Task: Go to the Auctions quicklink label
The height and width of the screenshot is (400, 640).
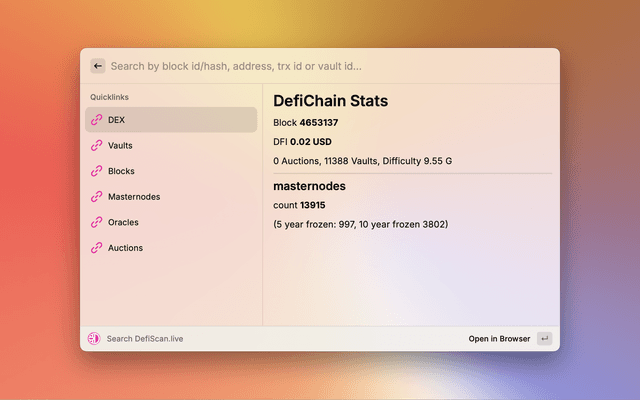Action: pyautogui.click(x=125, y=248)
